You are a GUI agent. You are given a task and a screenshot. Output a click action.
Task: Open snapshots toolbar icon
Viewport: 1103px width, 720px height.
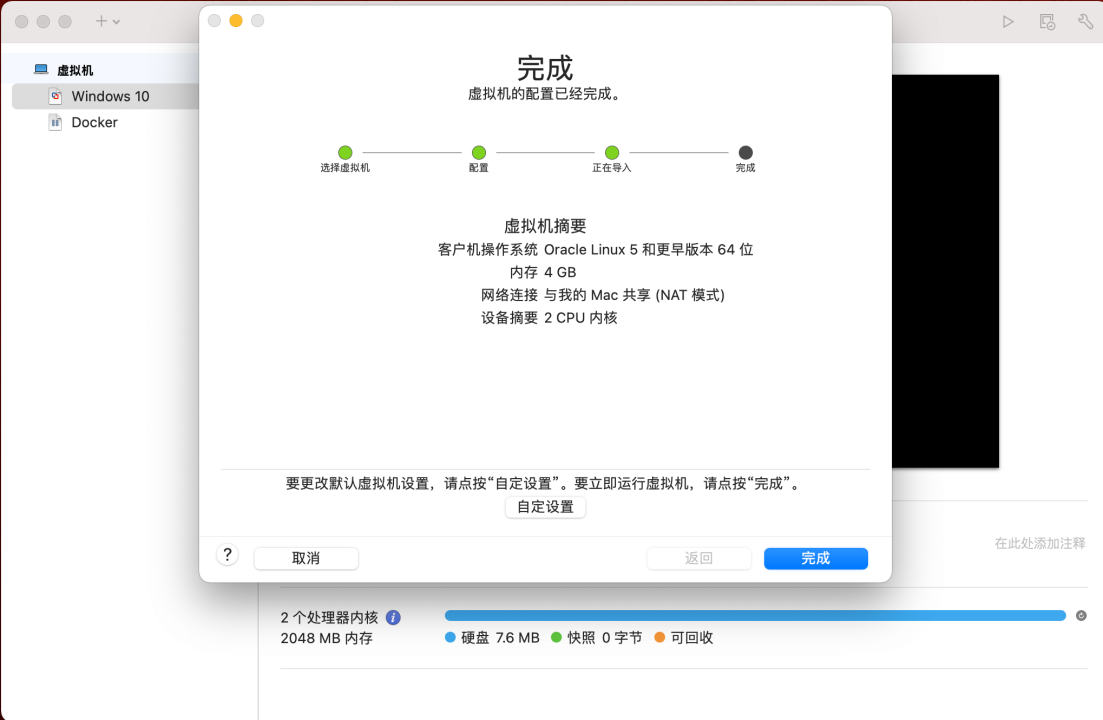click(1047, 22)
